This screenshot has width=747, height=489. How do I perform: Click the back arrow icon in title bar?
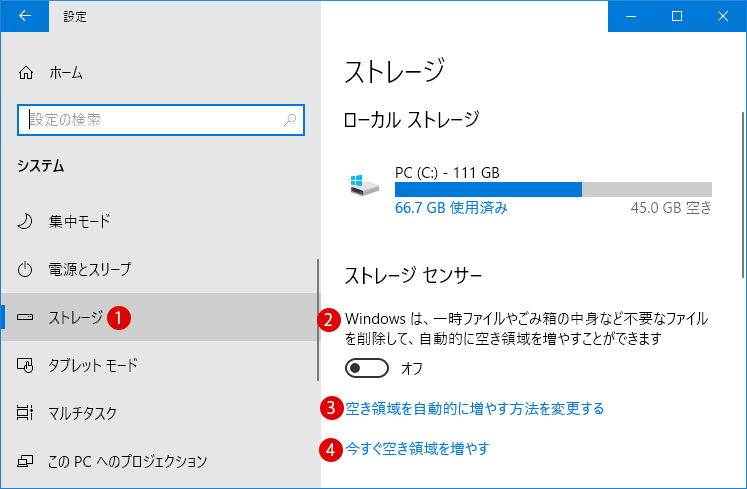tap(25, 16)
